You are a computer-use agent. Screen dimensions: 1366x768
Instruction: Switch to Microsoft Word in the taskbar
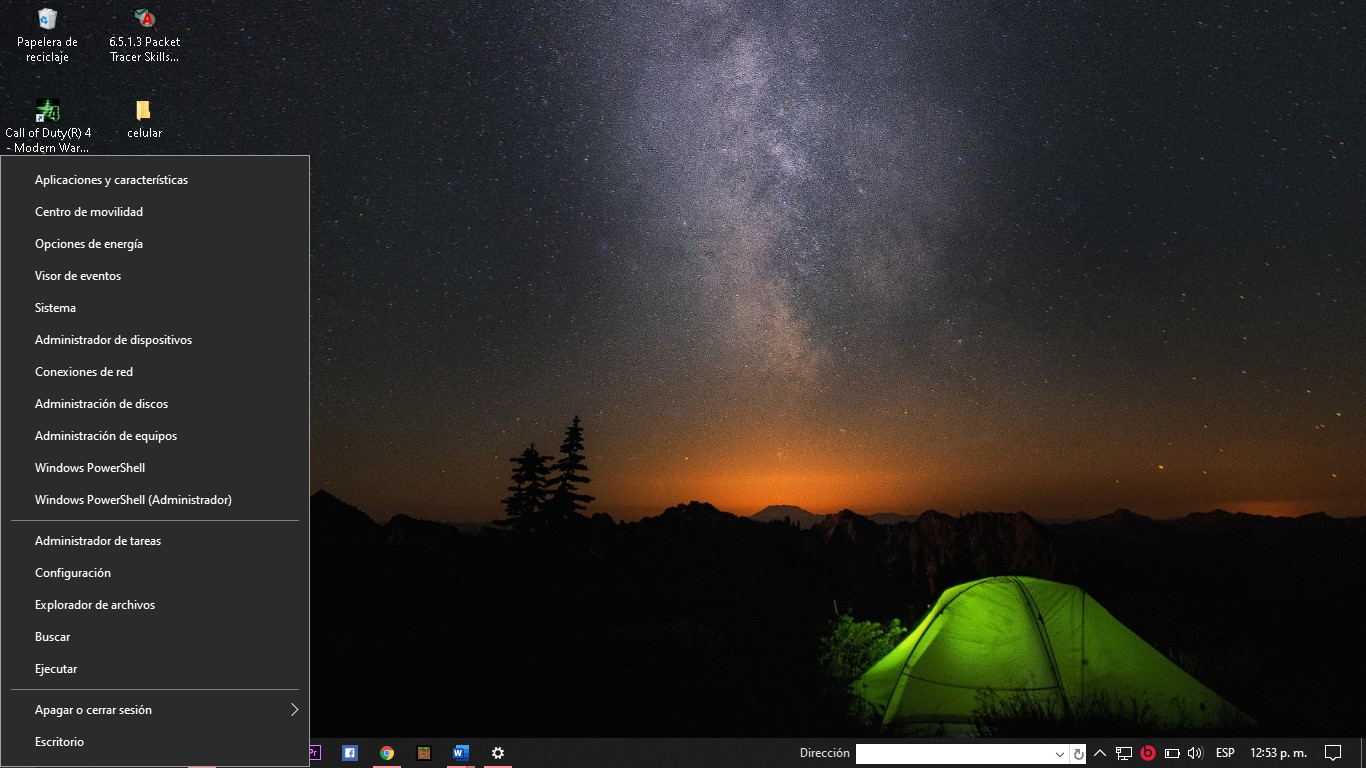pyautogui.click(x=461, y=753)
